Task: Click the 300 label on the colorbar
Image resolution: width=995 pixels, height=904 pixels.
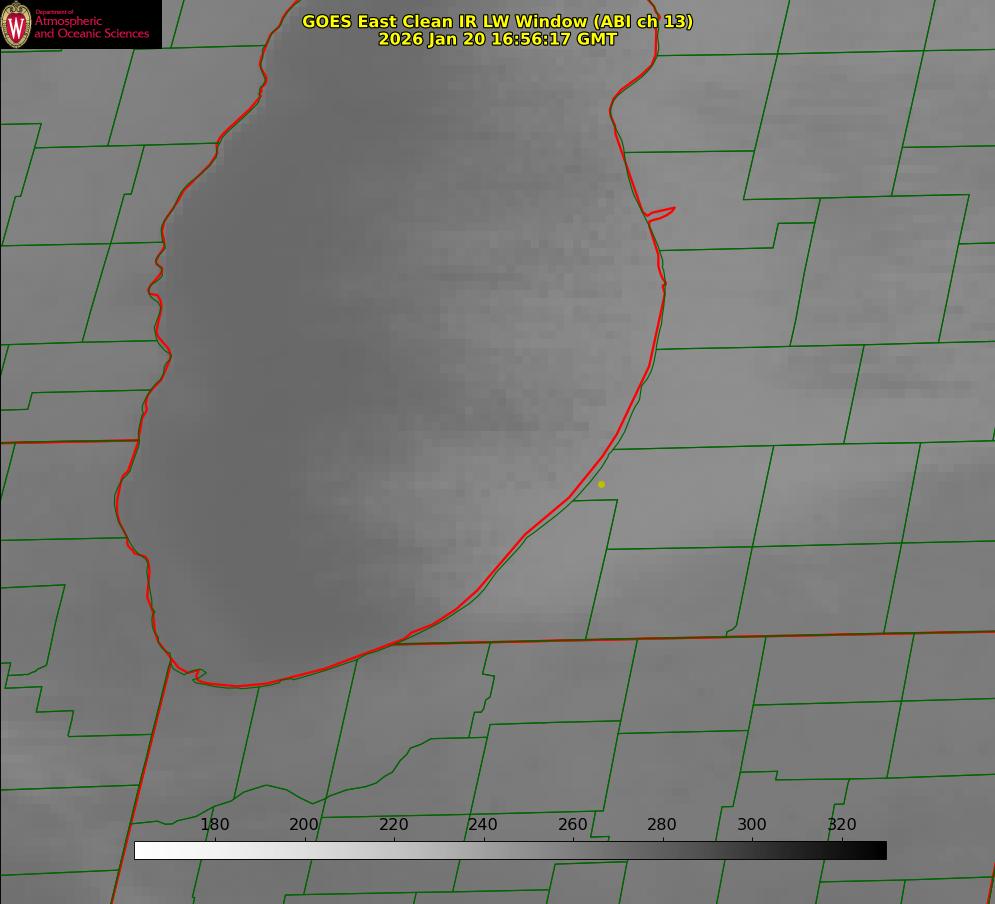Action: (752, 825)
